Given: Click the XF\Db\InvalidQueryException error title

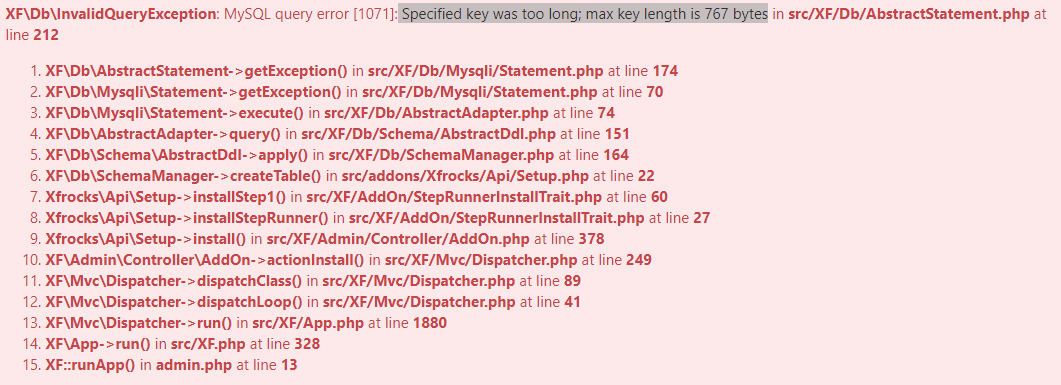Looking at the screenshot, I should [110, 14].
